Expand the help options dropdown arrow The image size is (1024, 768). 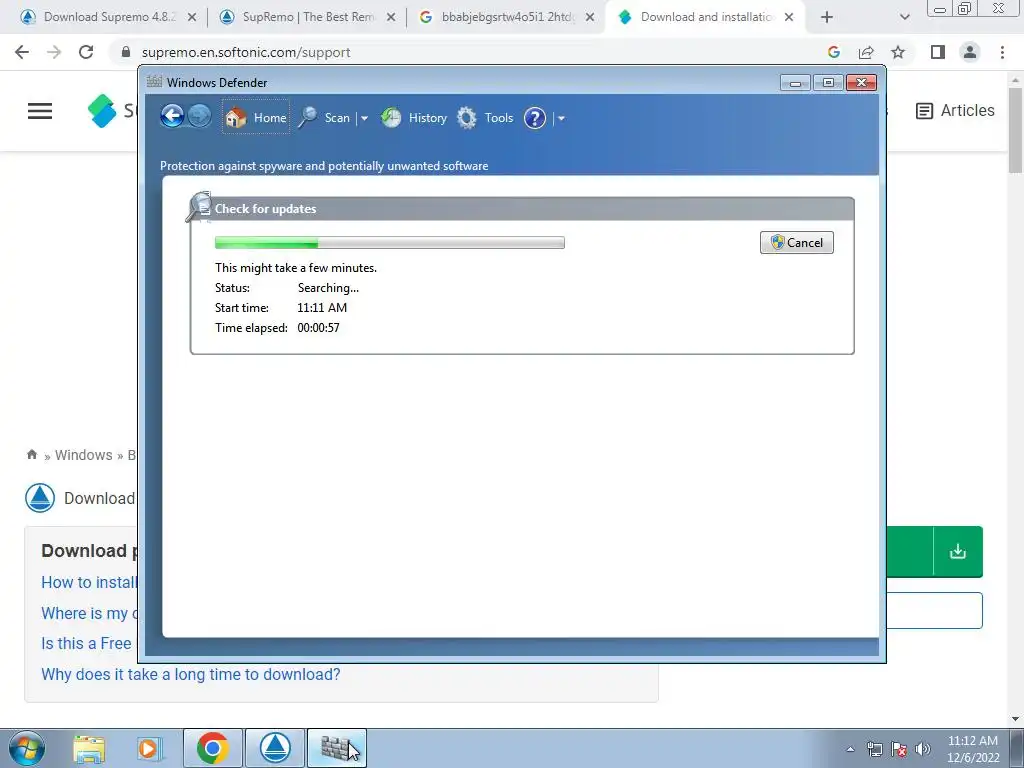click(561, 118)
